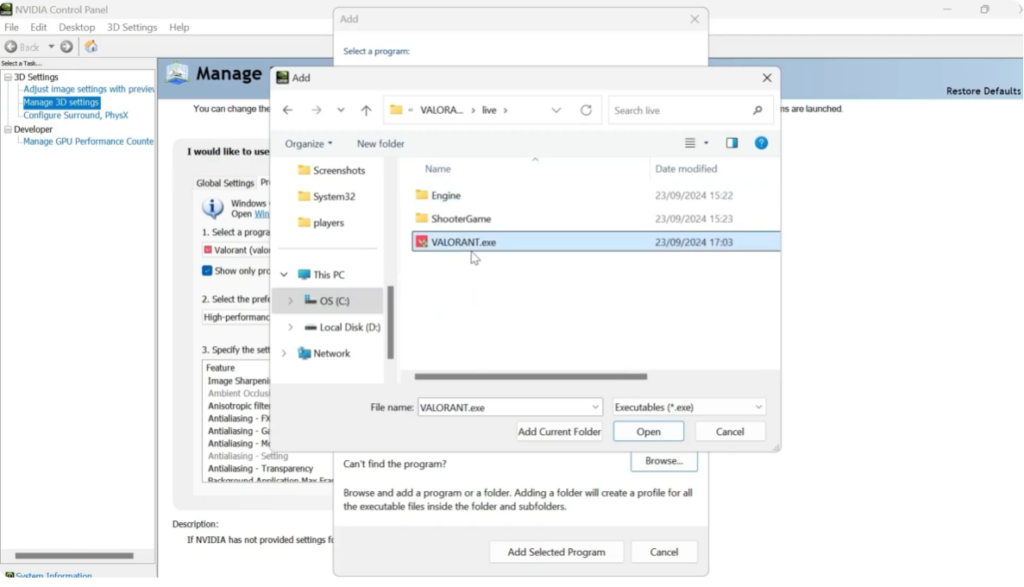Open the File name combo box dropdown
The image size is (1024, 587).
pos(595,407)
